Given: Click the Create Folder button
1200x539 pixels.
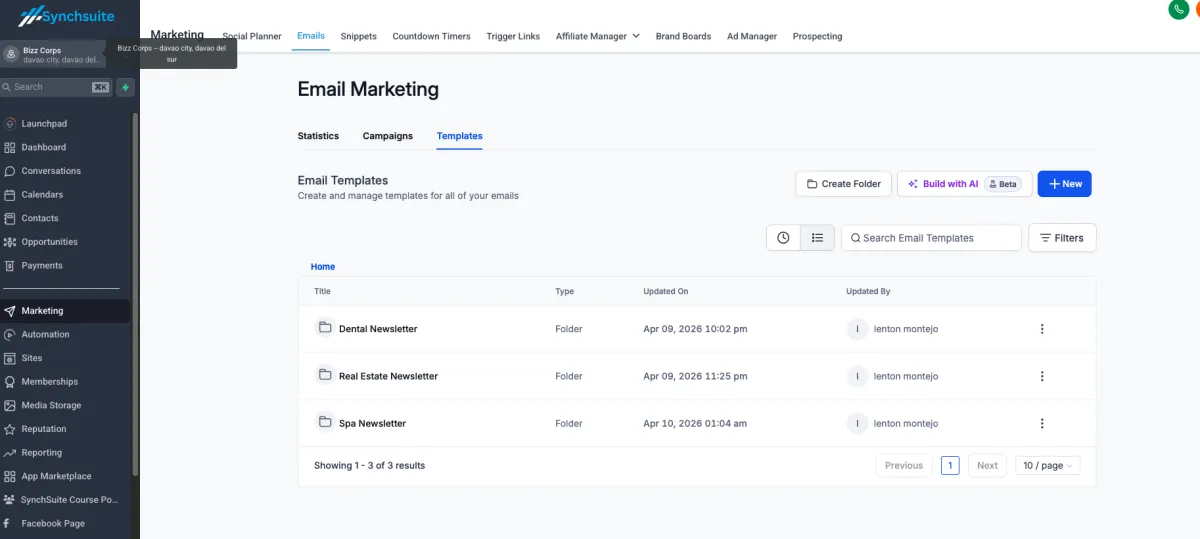Looking at the screenshot, I should 843,184.
